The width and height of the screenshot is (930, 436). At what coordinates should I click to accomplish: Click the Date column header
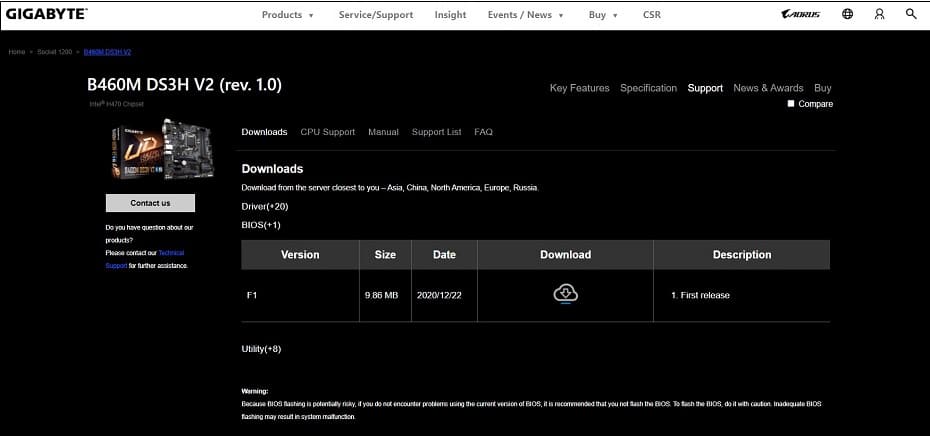coord(444,254)
